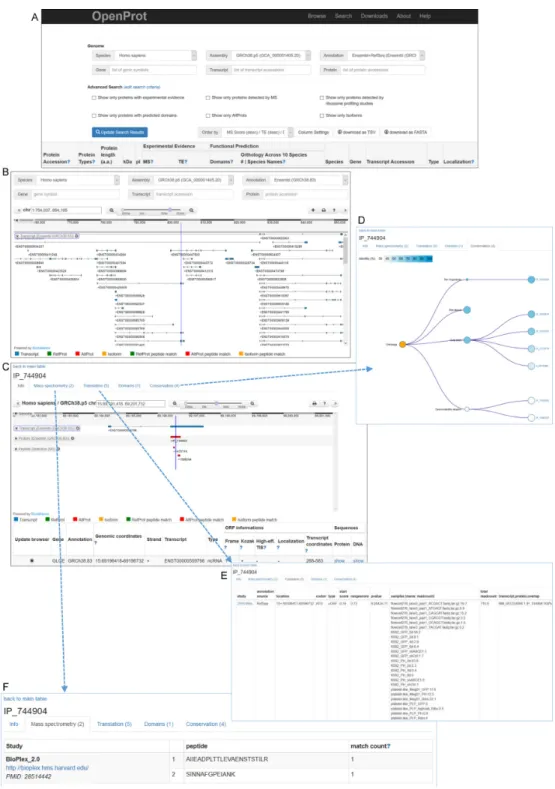Screen dimensions: 555x789
Task: Click chr coordinates field in panel B
Action: [x=66, y=210]
